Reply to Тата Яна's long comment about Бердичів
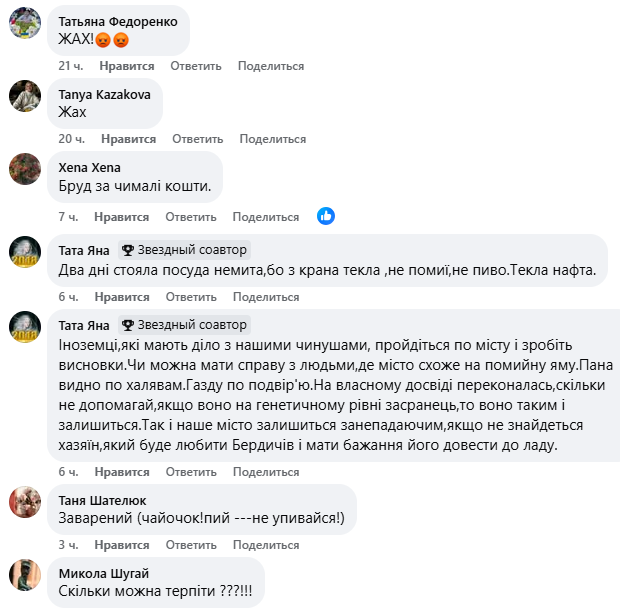Image resolution: width=620 pixels, height=610 pixels. click(190, 471)
